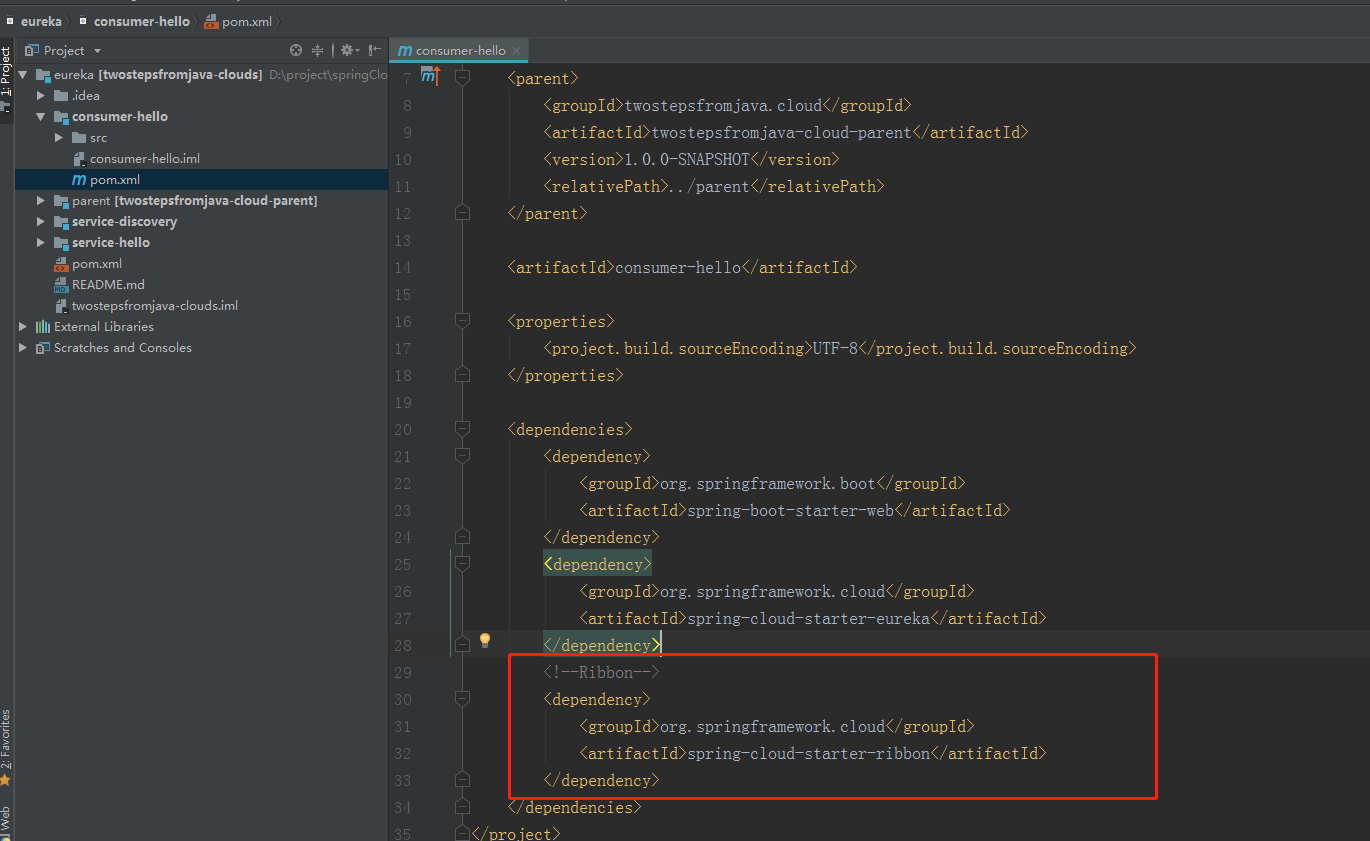Click the Ribbon comment on line 29
1370x841 pixels.
click(x=602, y=672)
